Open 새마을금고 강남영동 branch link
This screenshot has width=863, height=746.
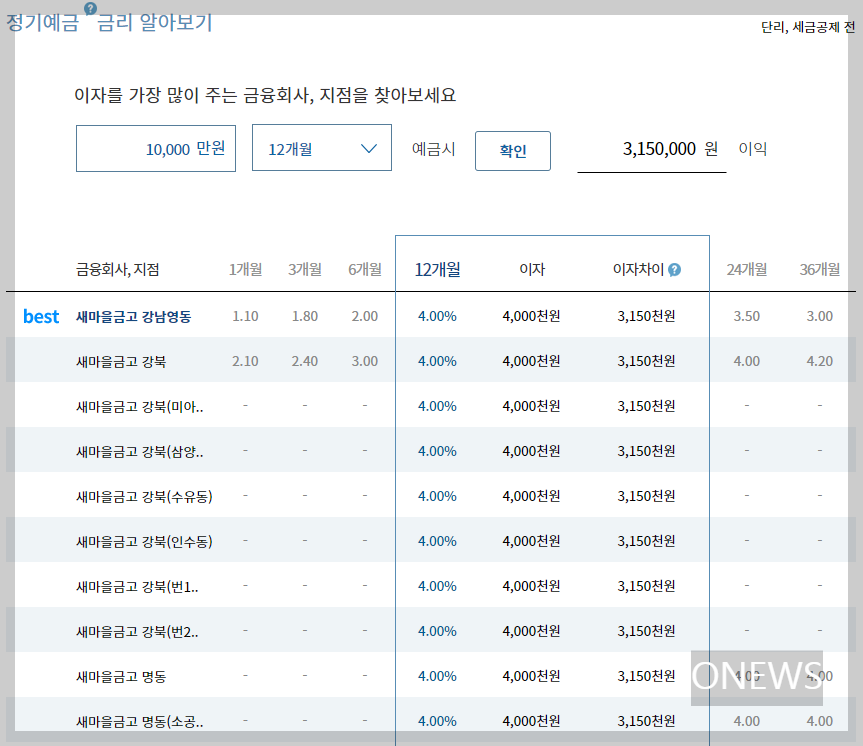coord(134,317)
